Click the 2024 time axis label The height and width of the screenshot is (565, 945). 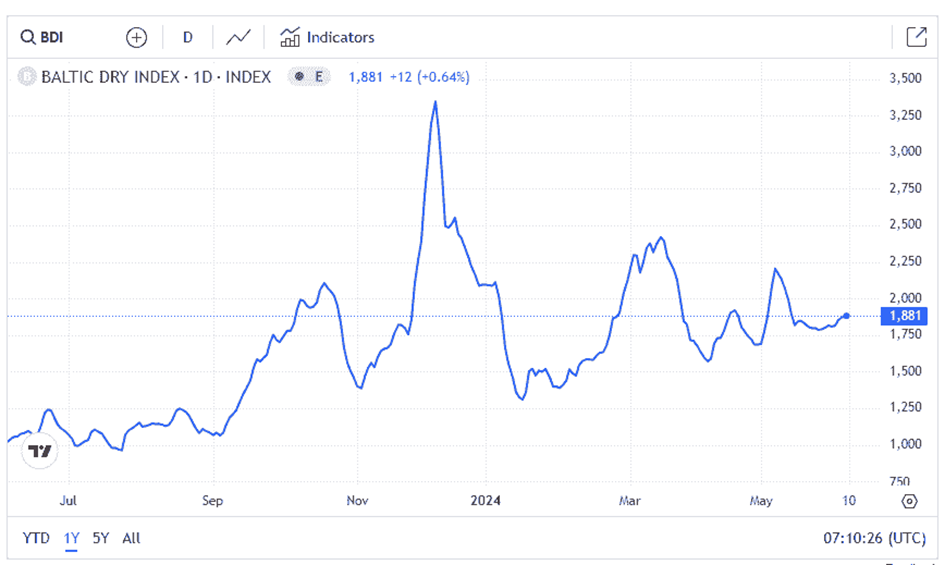click(x=486, y=500)
